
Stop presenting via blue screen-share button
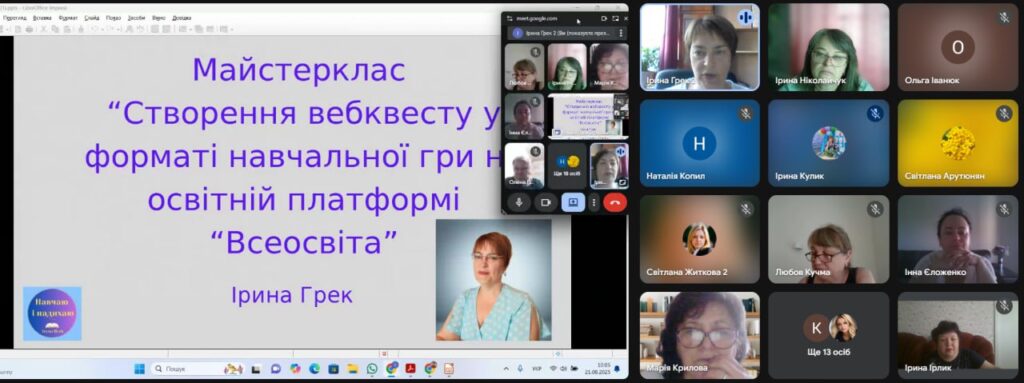tap(573, 203)
